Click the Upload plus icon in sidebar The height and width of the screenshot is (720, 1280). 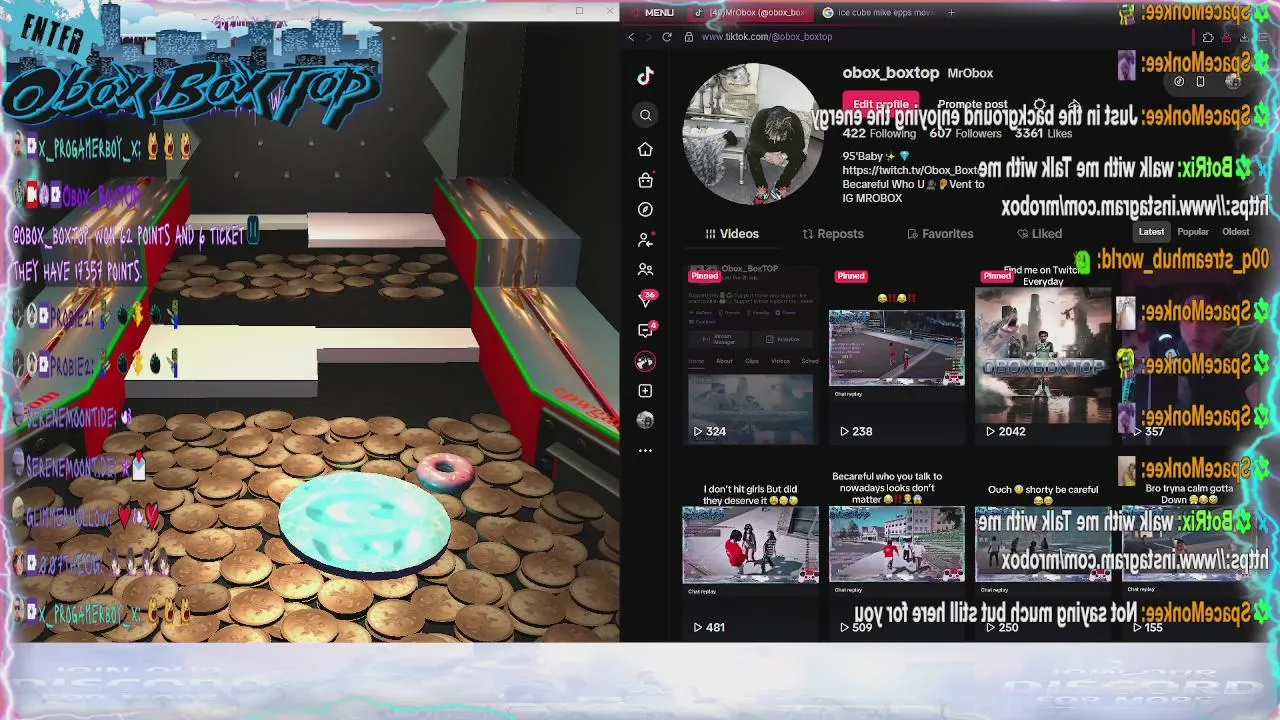(x=645, y=391)
